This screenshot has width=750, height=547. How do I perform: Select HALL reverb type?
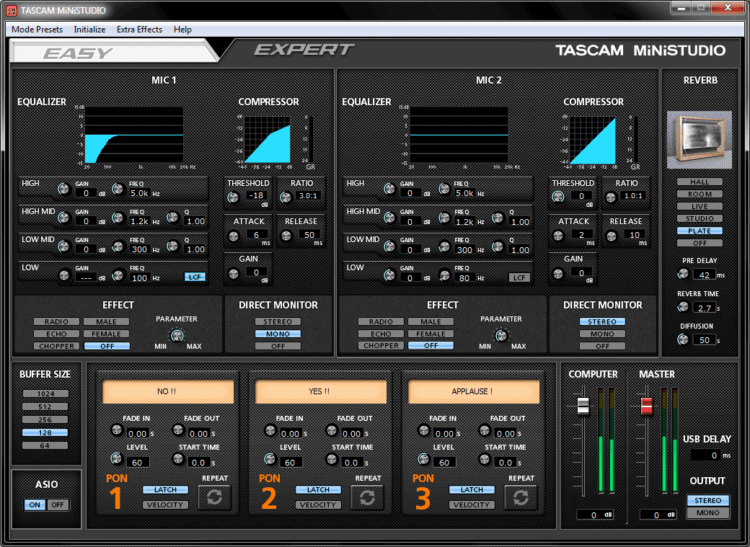coord(699,182)
